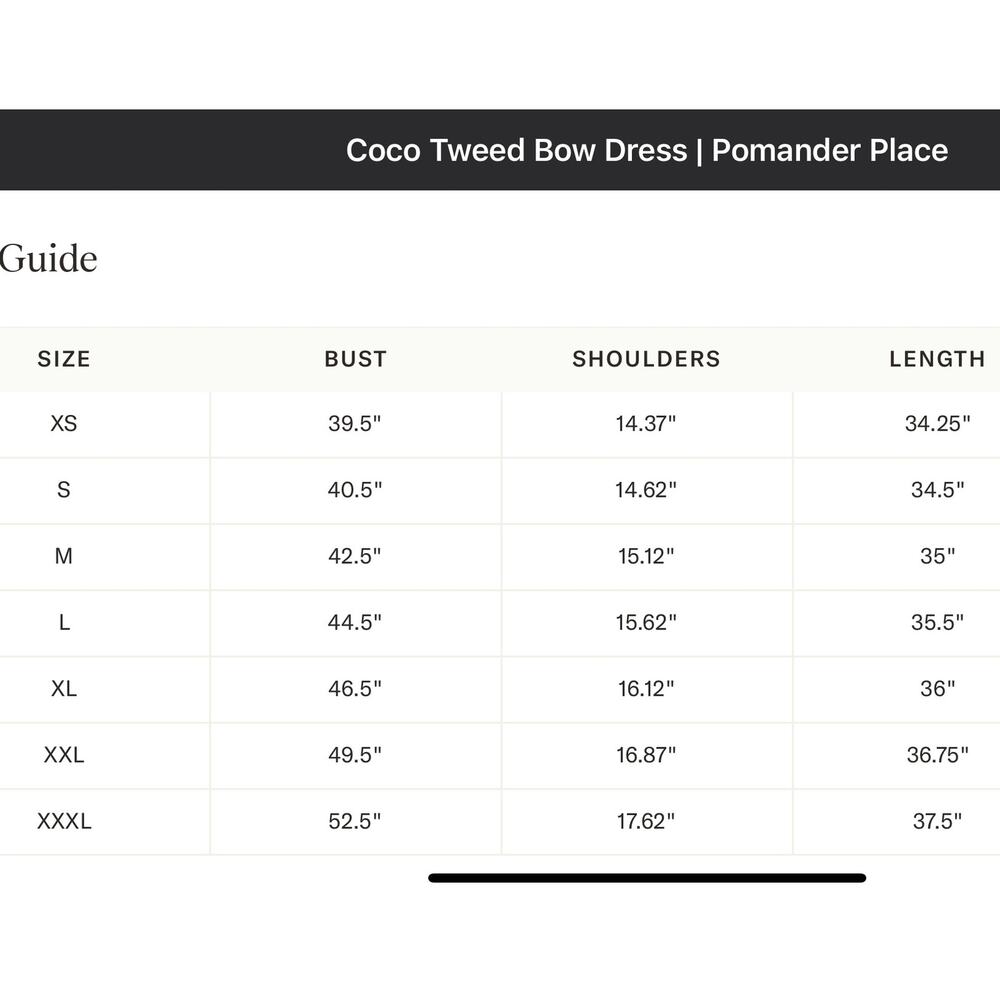Click the 39.5" bust value for XS
The image size is (1000, 1000).
[x=355, y=423]
